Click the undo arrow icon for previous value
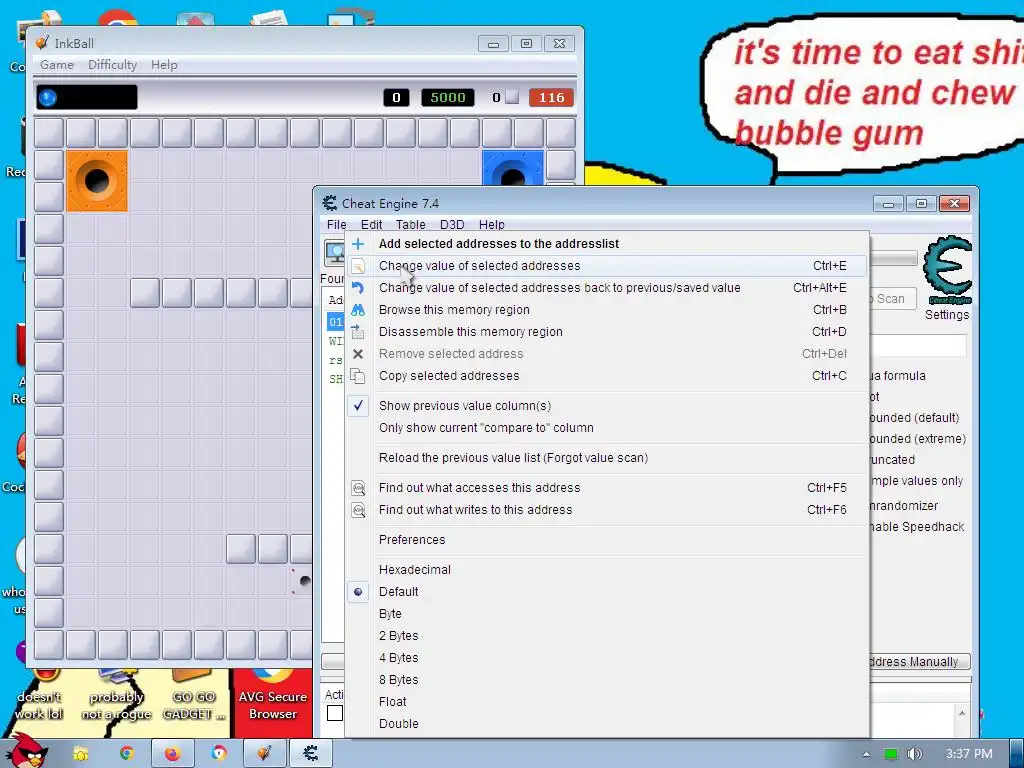Screen dimensions: 1024x768 click(358, 287)
